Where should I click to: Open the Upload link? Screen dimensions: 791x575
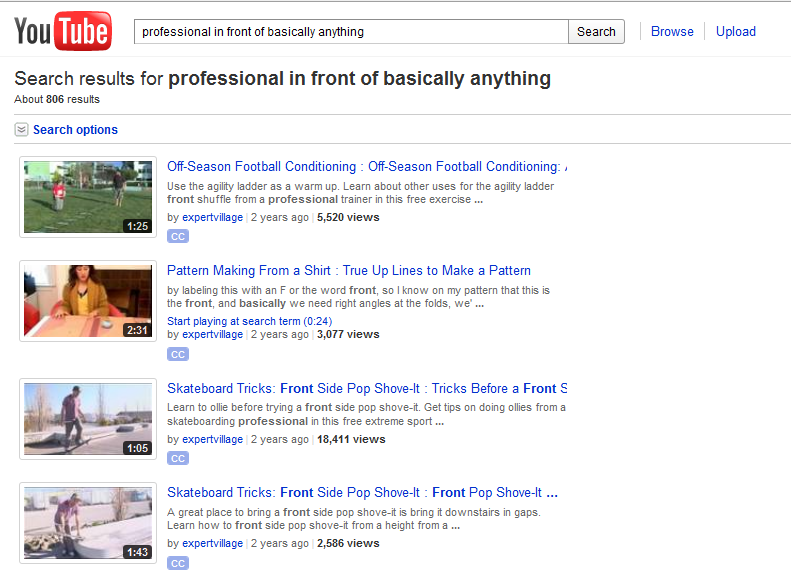tap(736, 31)
